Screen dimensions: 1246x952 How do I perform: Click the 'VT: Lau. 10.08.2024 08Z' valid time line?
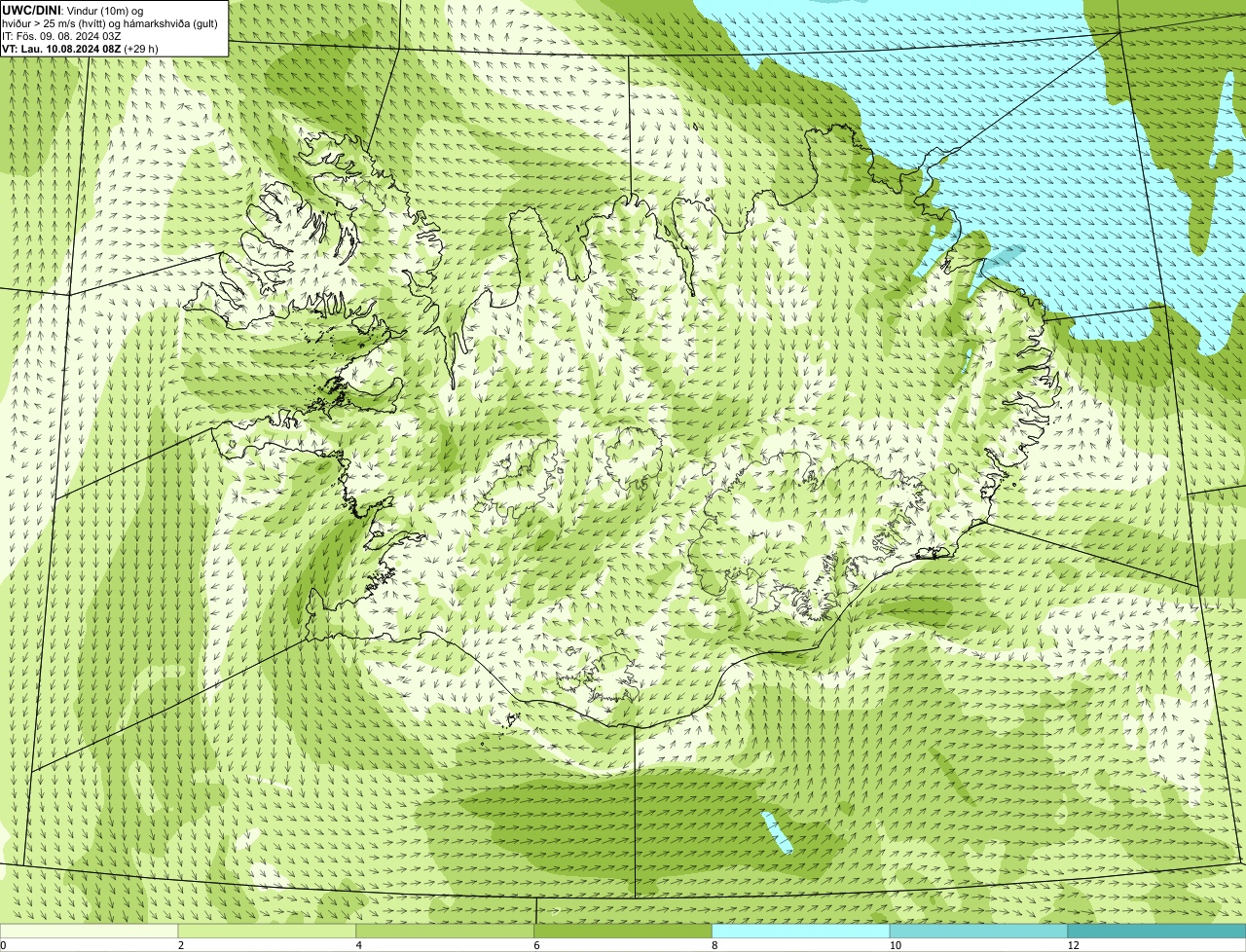click(x=80, y=49)
